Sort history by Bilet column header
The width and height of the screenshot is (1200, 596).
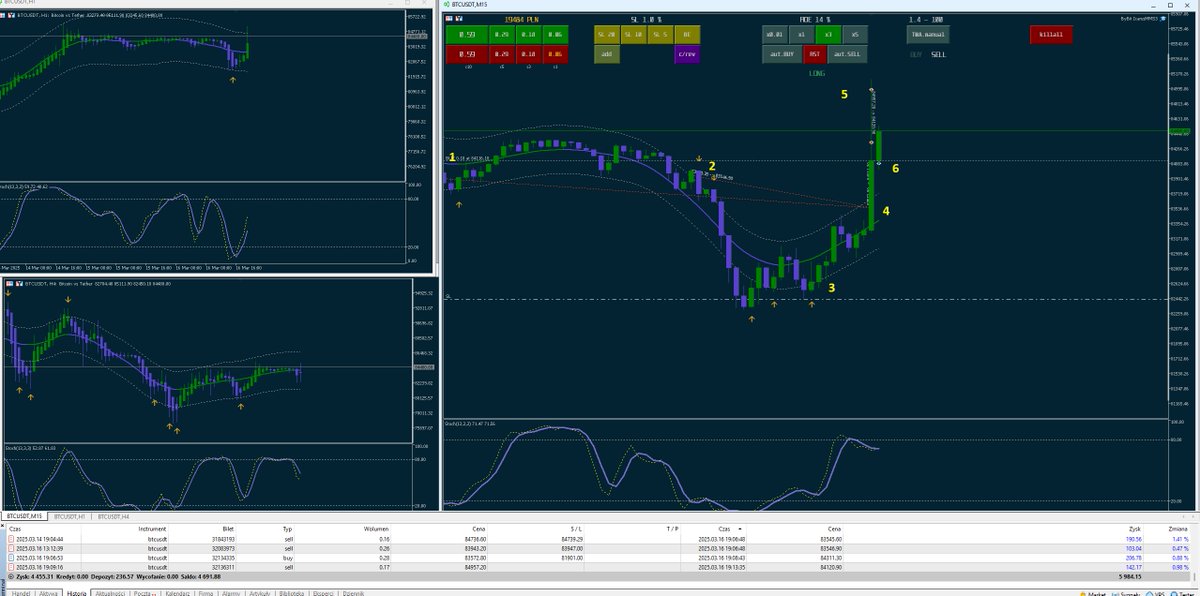[227, 528]
